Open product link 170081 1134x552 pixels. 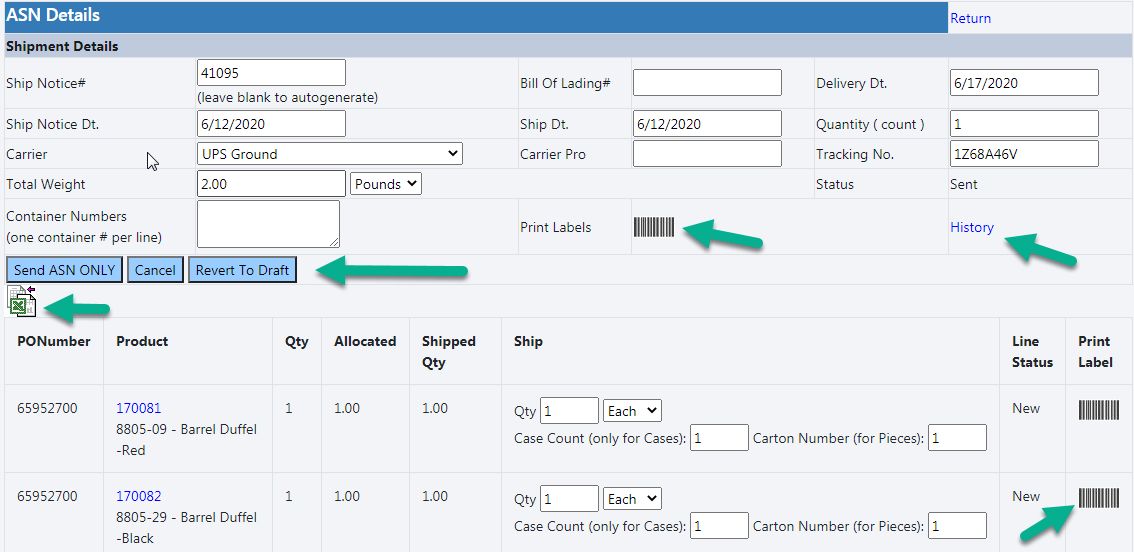pyautogui.click(x=138, y=408)
